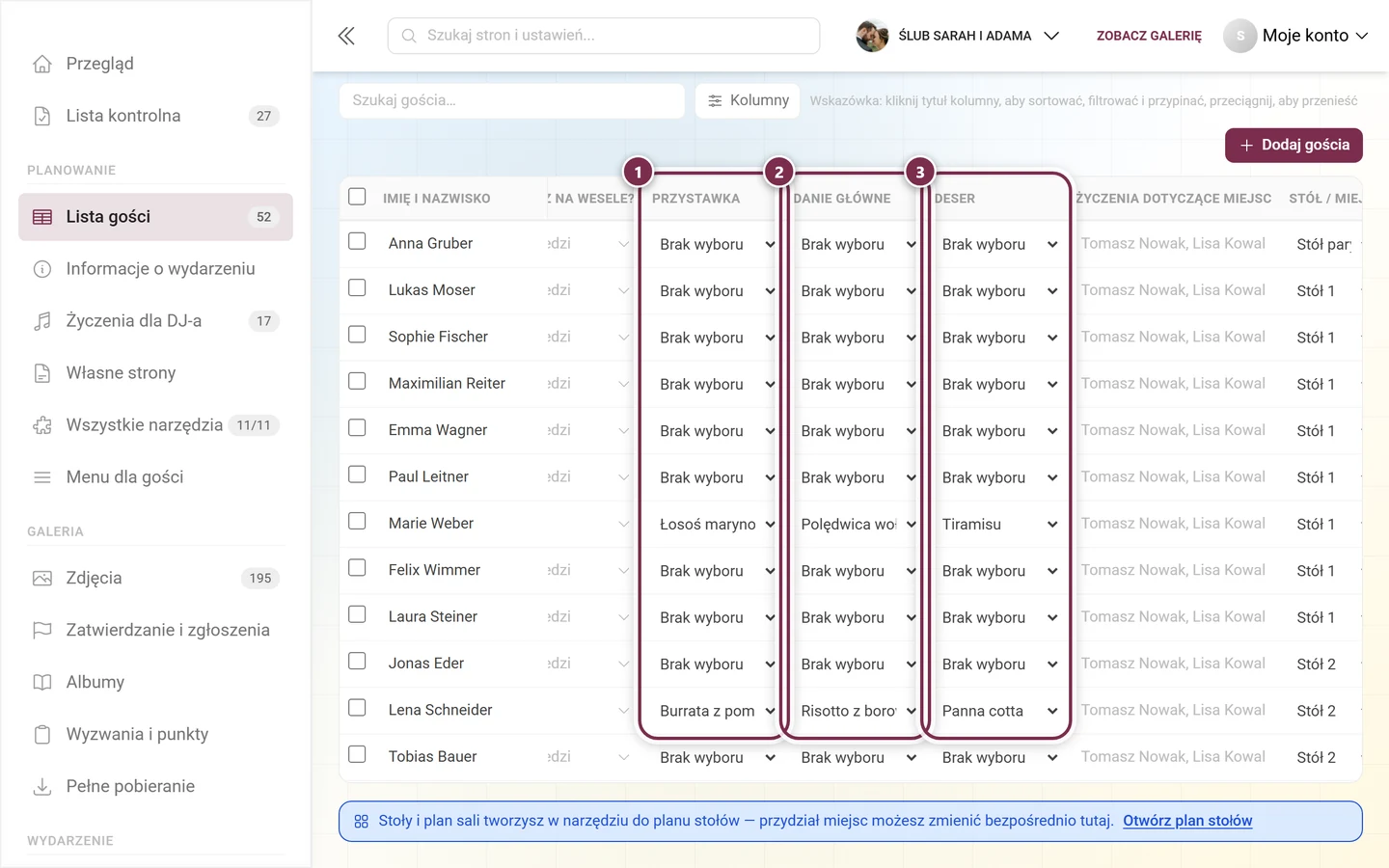Open Anna Gruber's Przystawka dropdown
The image size is (1389, 868).
pos(717,245)
